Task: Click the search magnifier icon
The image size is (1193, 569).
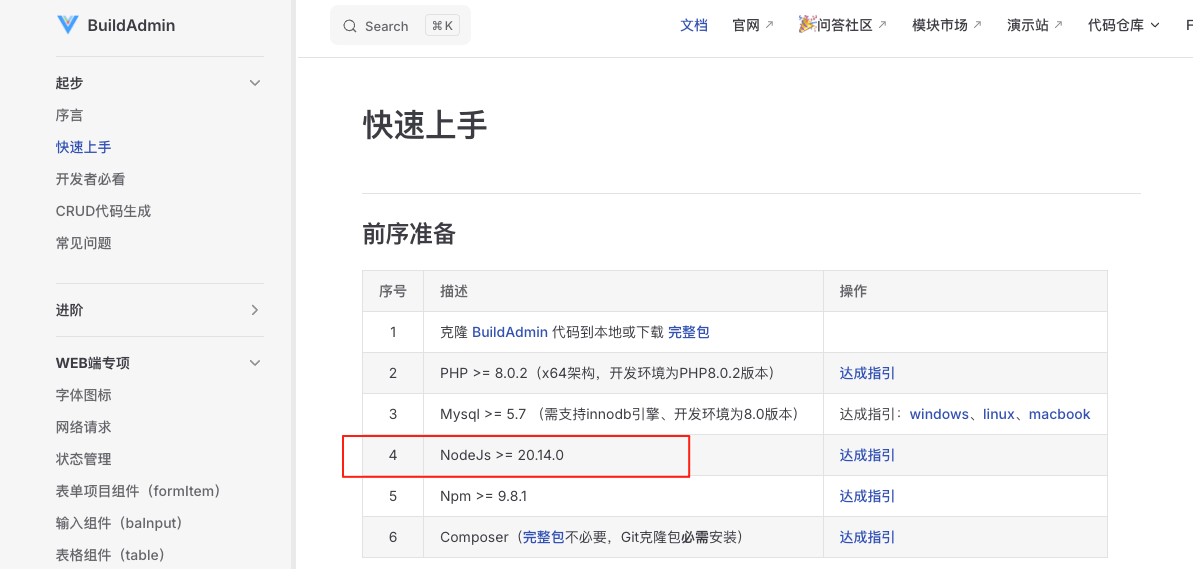Action: pos(350,26)
